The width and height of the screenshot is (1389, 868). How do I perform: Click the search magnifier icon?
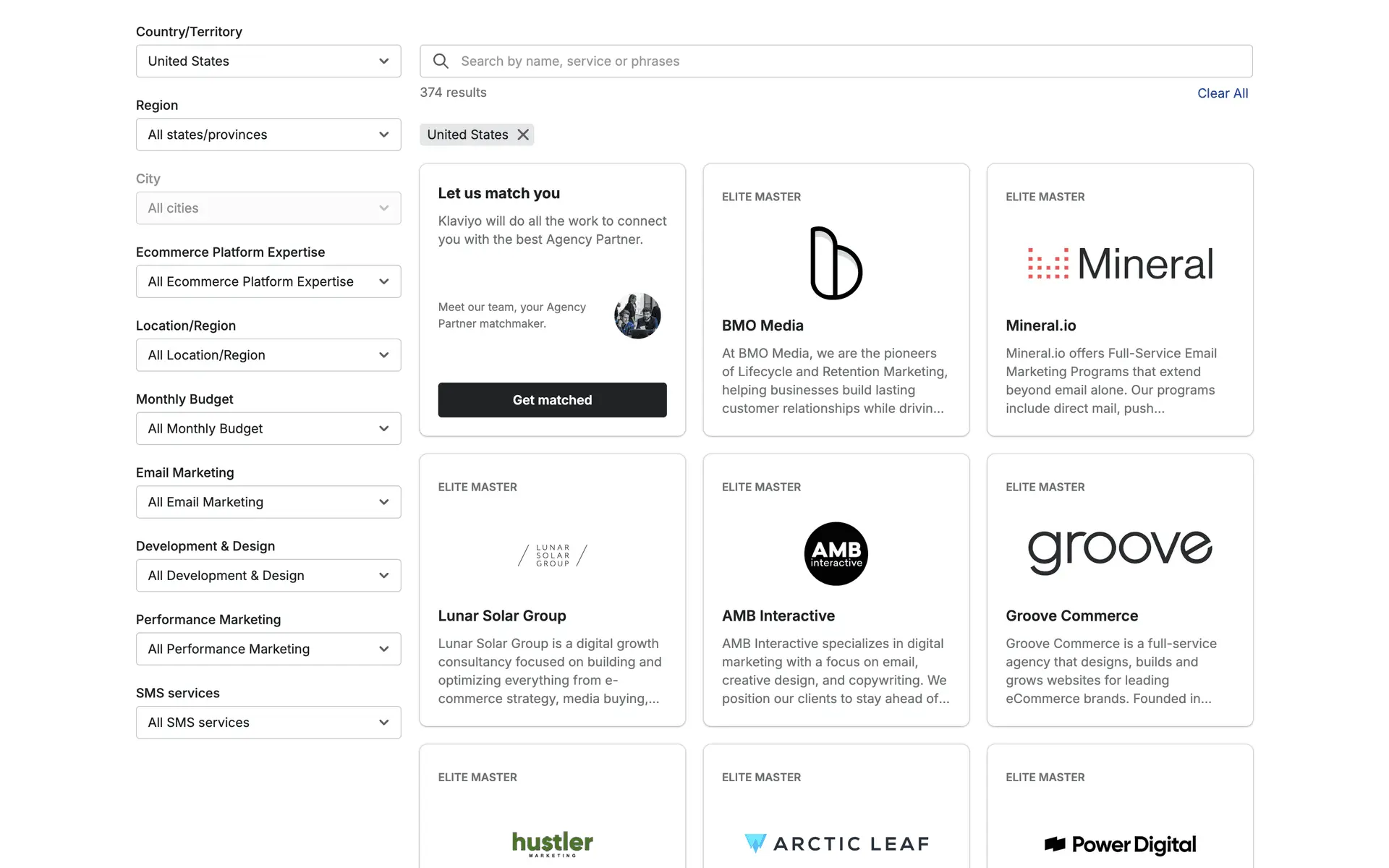441,61
